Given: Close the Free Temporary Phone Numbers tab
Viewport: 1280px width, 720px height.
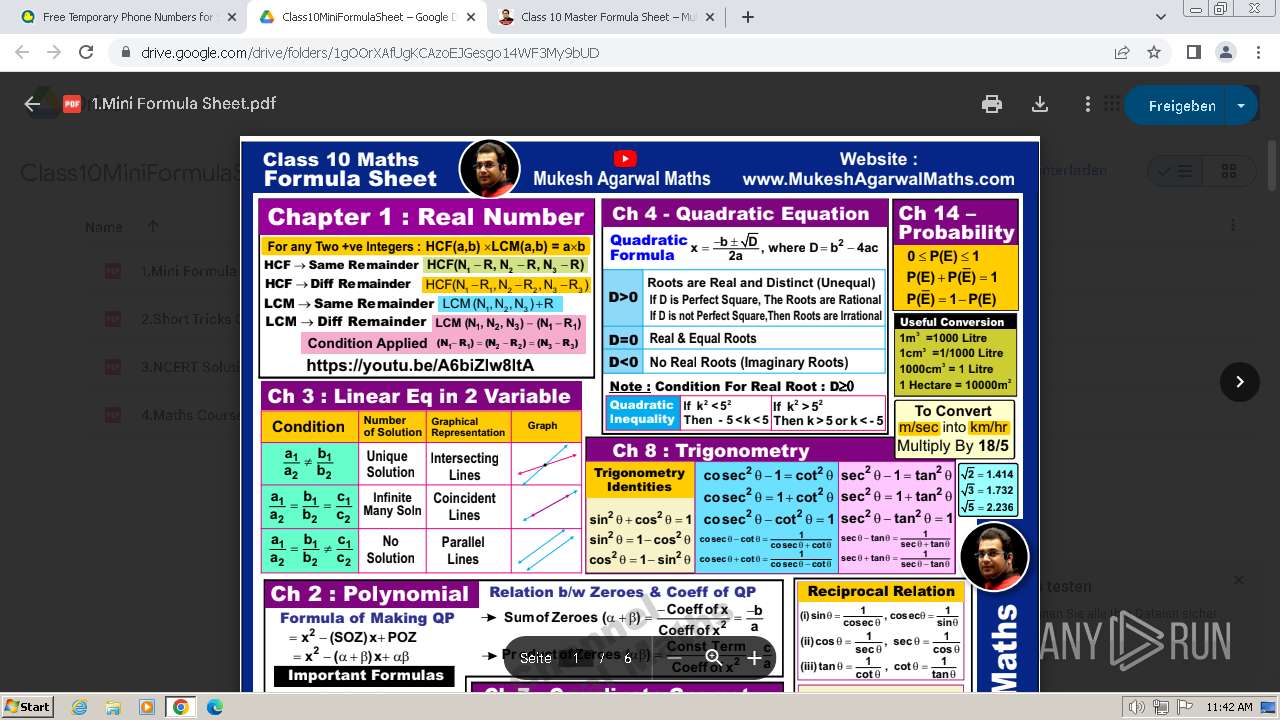Looking at the screenshot, I should 231,17.
